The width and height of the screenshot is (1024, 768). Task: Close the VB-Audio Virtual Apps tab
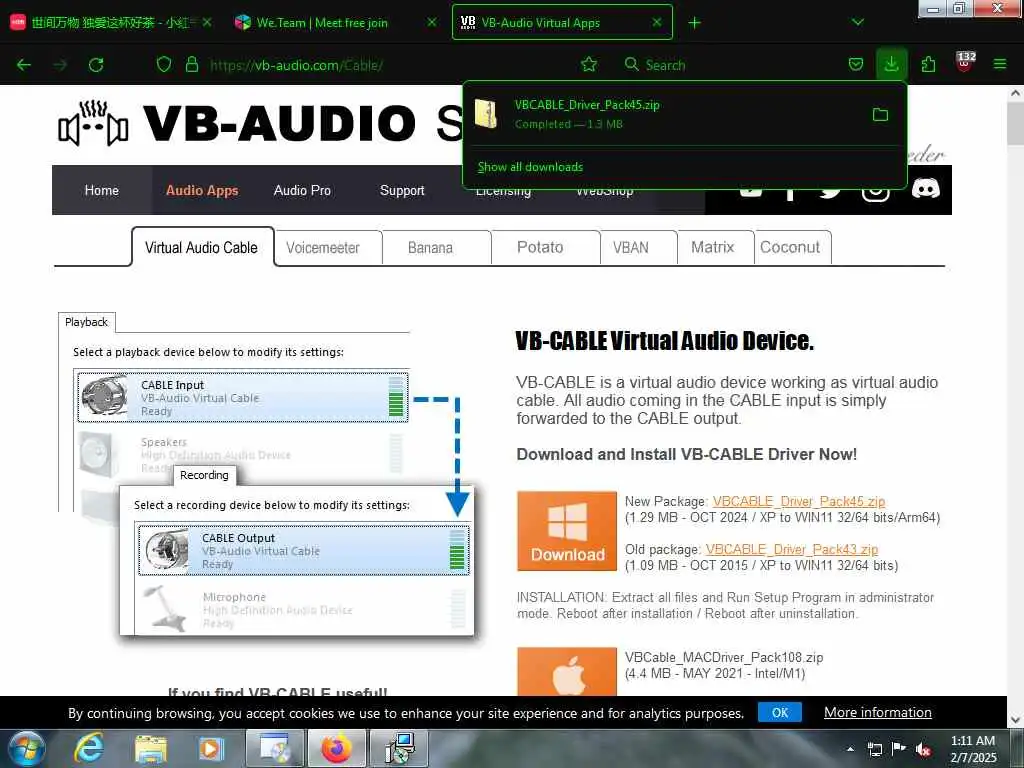coord(657,22)
